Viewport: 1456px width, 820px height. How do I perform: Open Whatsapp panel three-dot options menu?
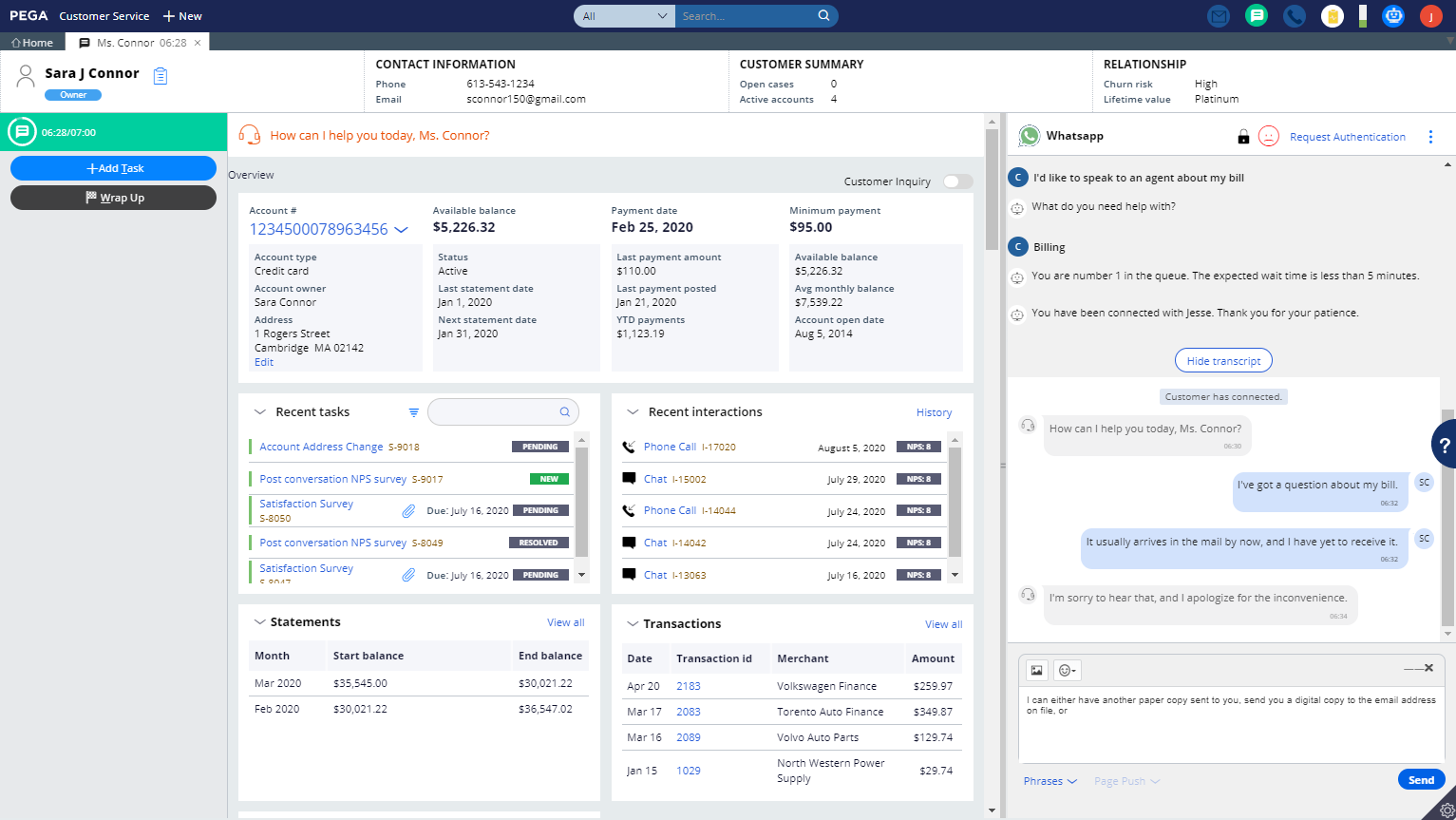click(1430, 137)
